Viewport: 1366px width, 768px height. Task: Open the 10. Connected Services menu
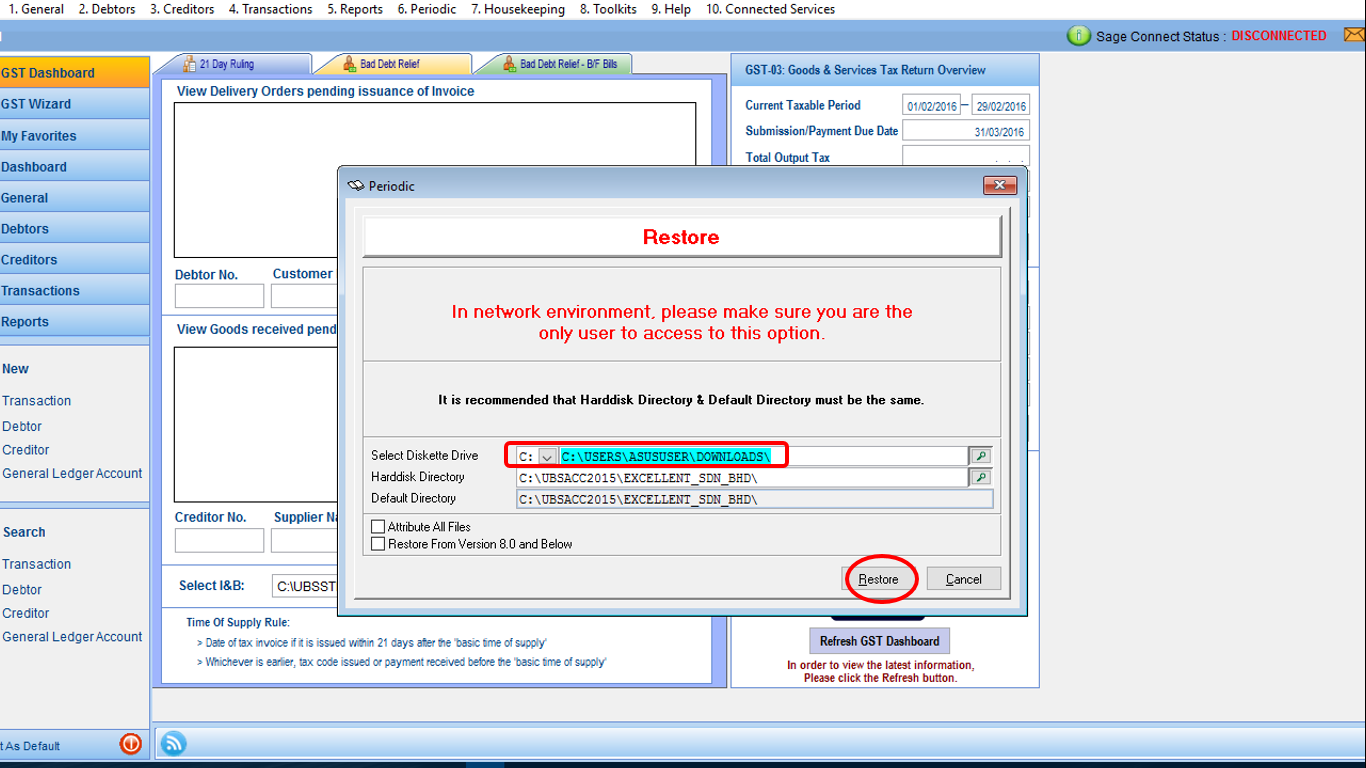tap(770, 9)
